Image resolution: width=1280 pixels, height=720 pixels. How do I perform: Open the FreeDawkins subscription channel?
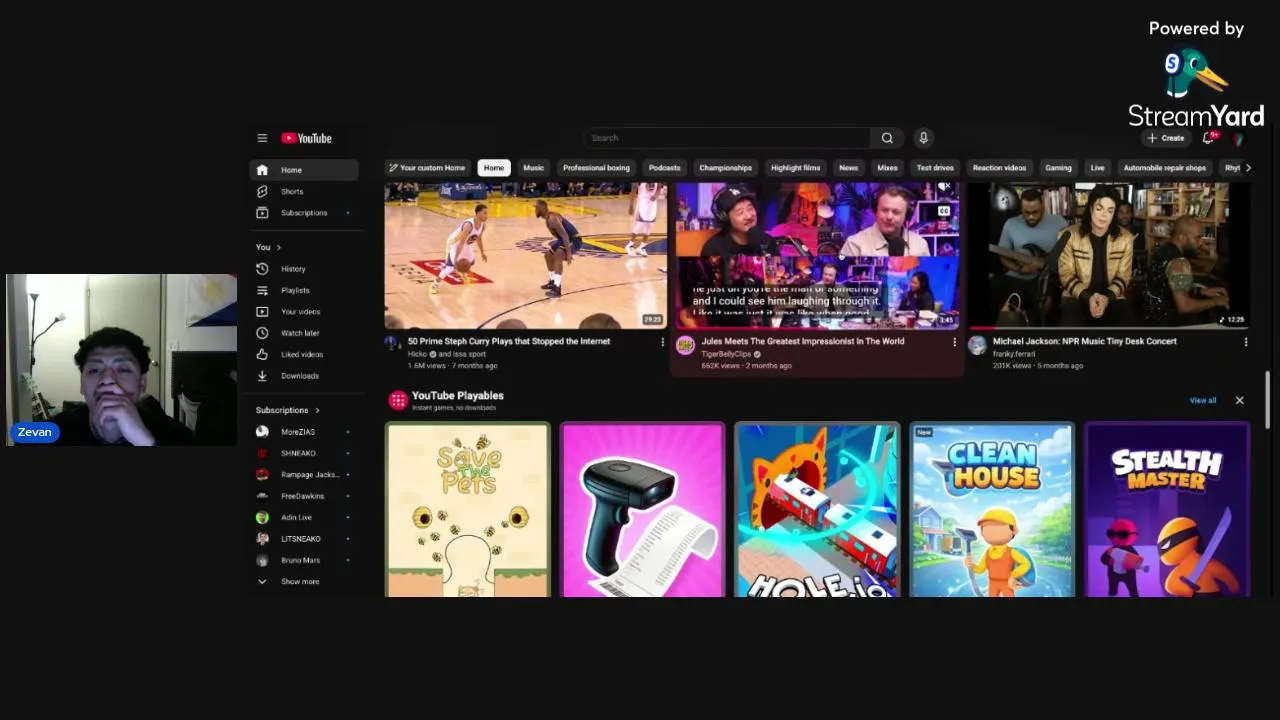304,496
